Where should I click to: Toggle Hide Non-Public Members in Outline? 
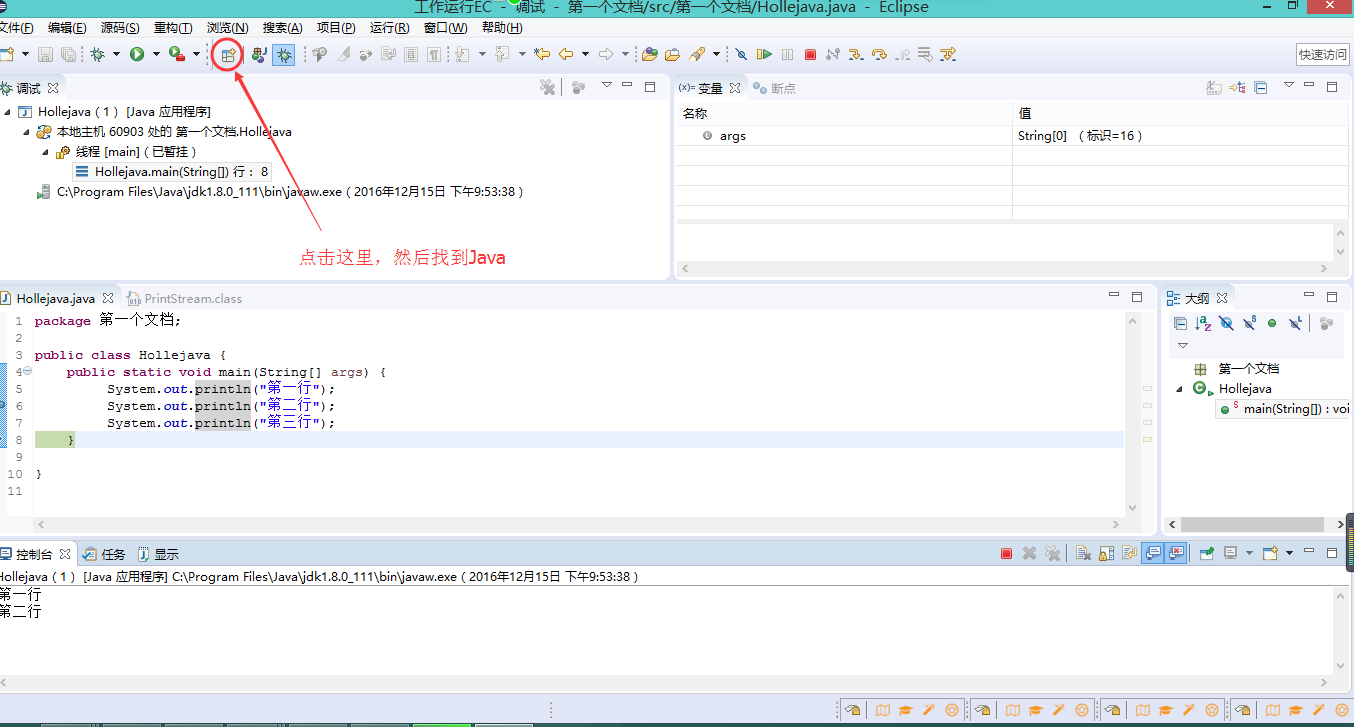click(1272, 323)
